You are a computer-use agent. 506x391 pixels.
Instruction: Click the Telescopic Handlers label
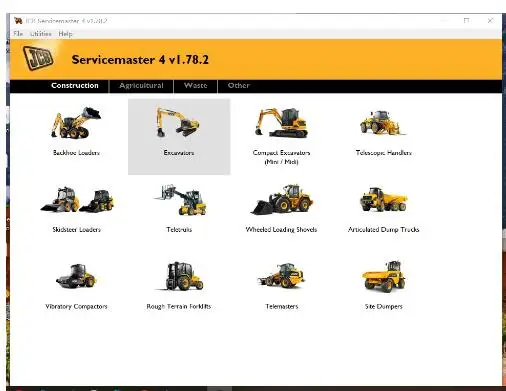coord(384,153)
